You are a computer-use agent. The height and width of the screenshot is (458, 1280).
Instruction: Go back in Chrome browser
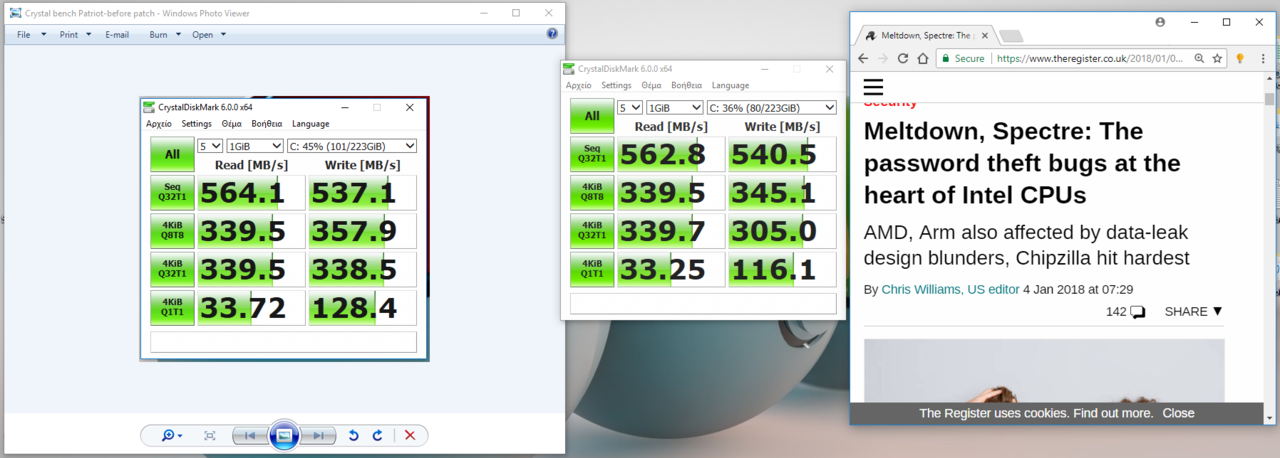click(864, 59)
